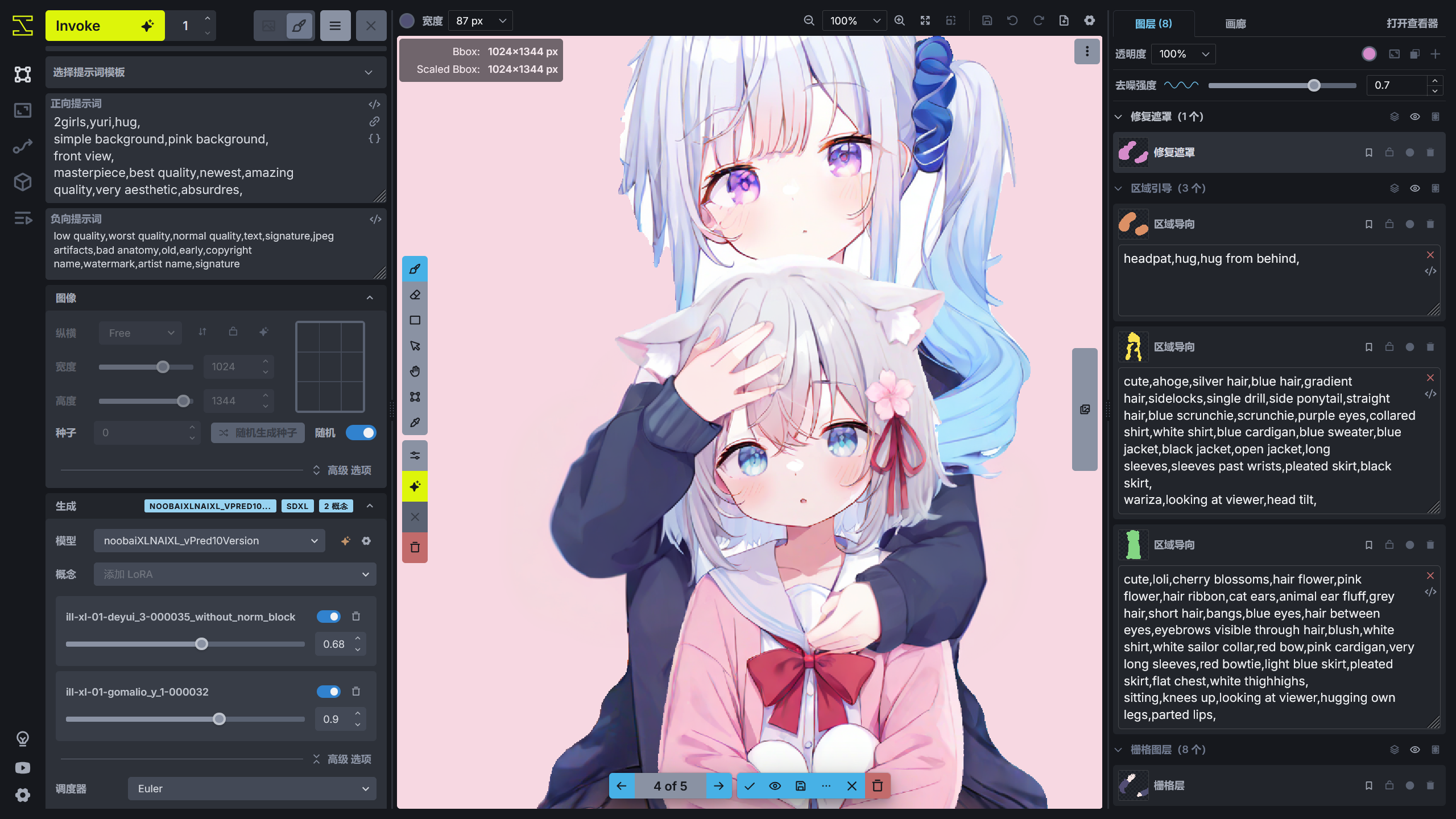Image resolution: width=1456 pixels, height=819 pixels.
Task: Go to next staged image arrow
Action: tap(719, 786)
